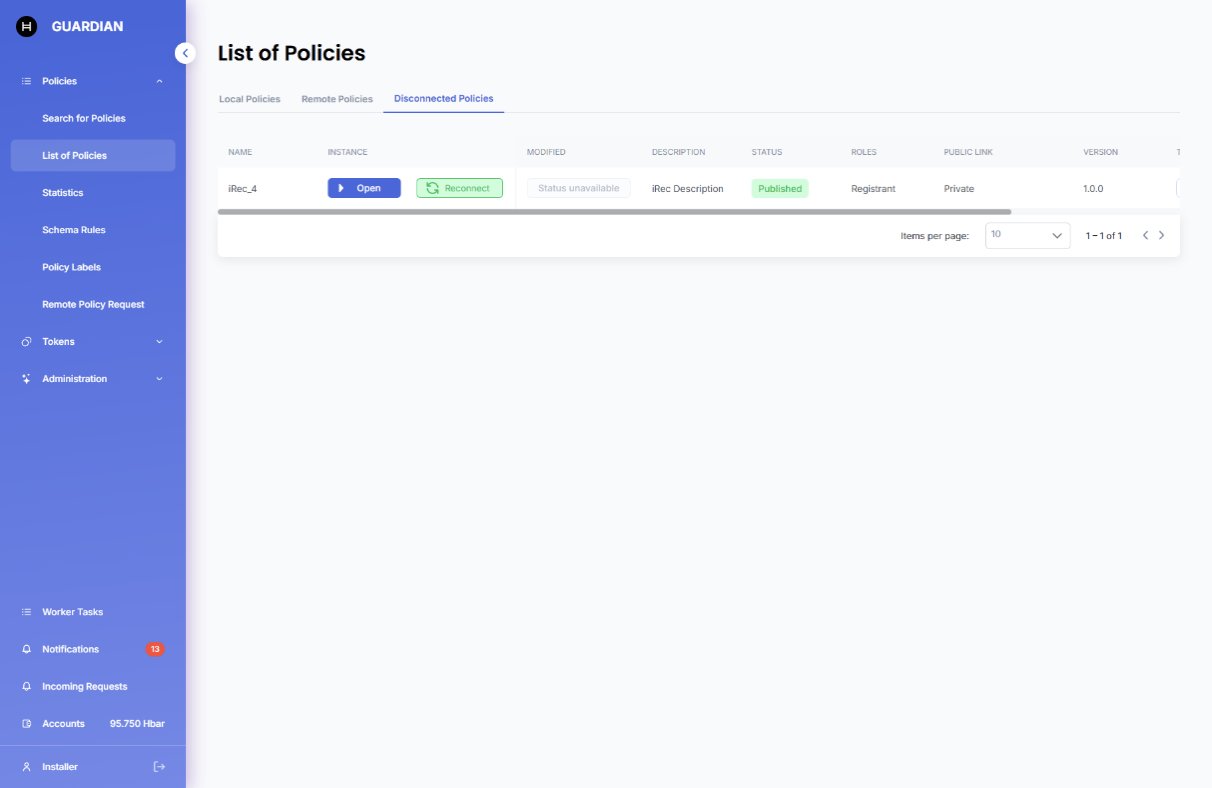The width and height of the screenshot is (1212, 788).
Task: Click the Notifications bell icon
Action: [x=27, y=649]
